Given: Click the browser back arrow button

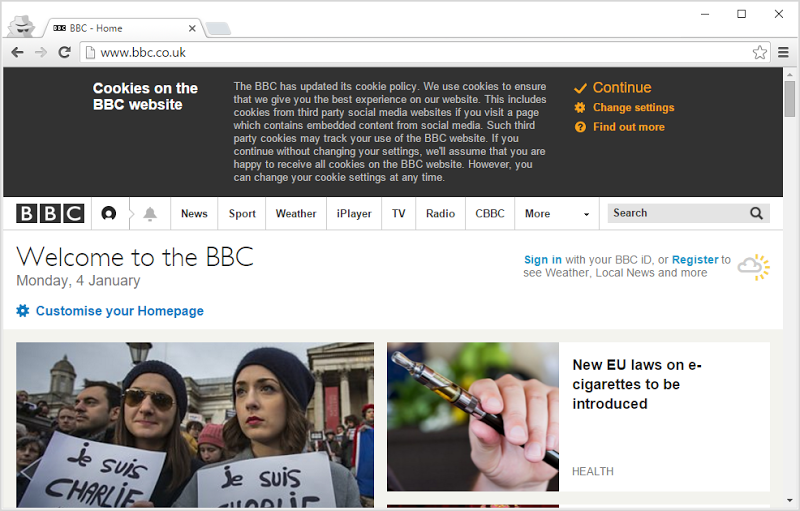Looking at the screenshot, I should tap(17, 52).
